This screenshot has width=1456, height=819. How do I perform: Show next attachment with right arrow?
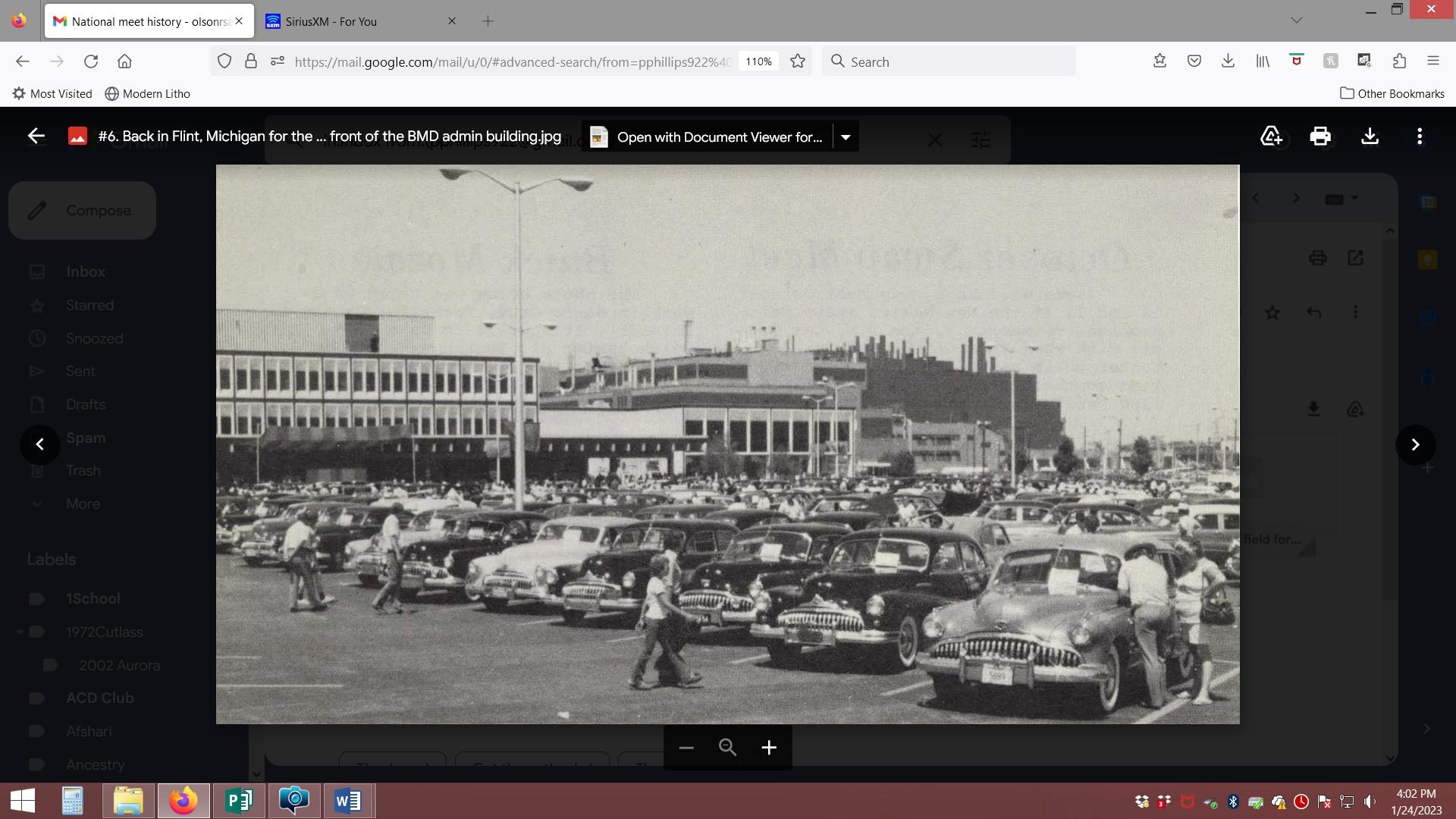(1415, 444)
